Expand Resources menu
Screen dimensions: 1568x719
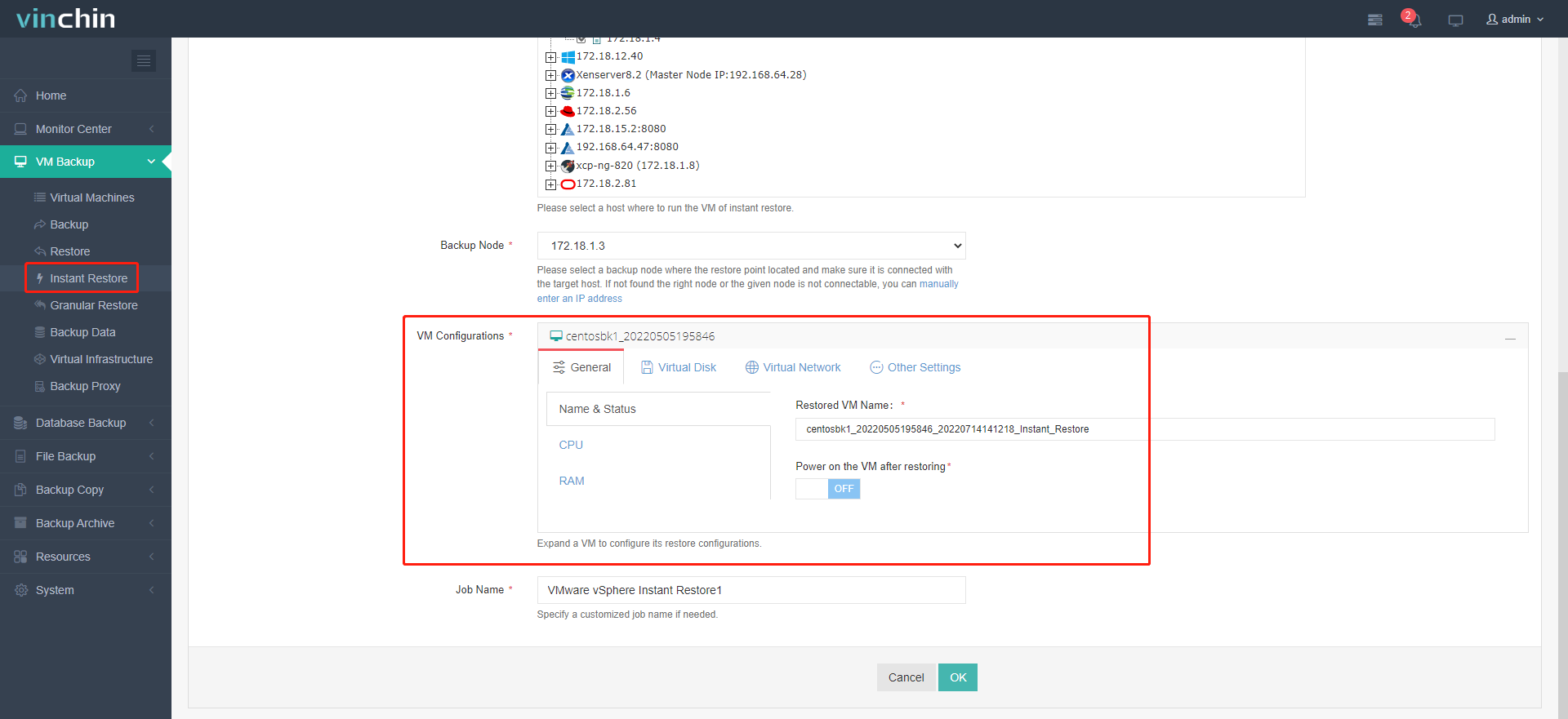tap(86, 557)
